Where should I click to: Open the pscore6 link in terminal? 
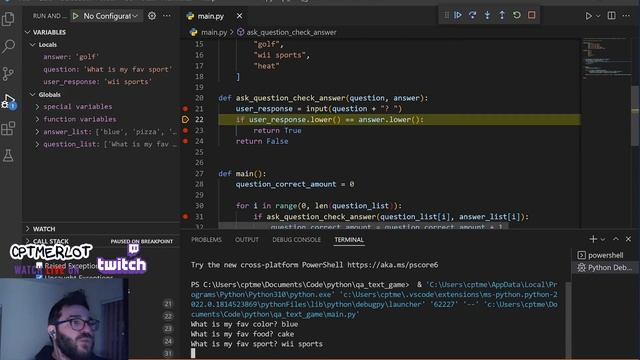pyautogui.click(x=393, y=265)
